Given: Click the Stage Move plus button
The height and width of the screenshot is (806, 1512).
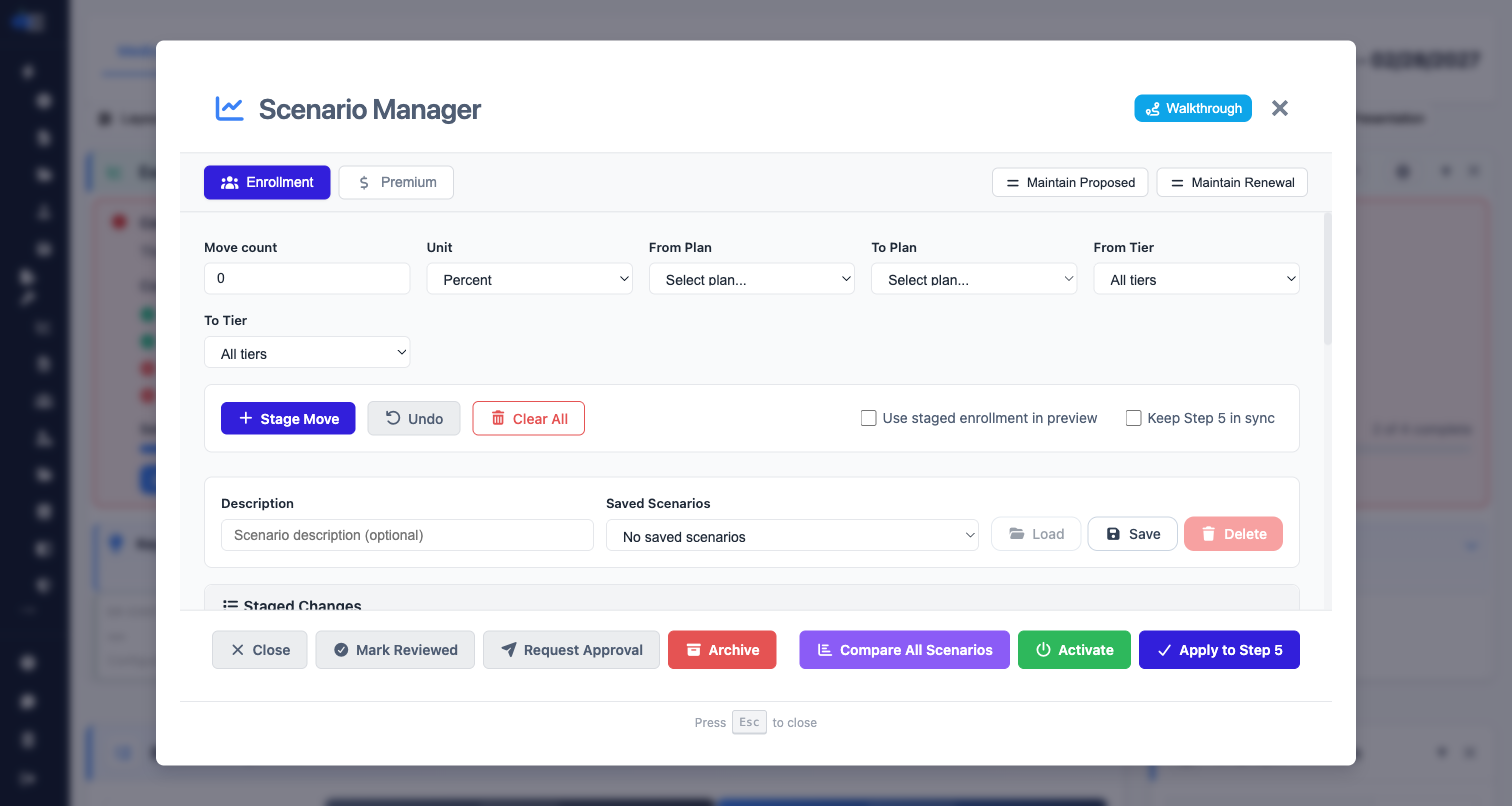Looking at the screenshot, I should point(288,419).
